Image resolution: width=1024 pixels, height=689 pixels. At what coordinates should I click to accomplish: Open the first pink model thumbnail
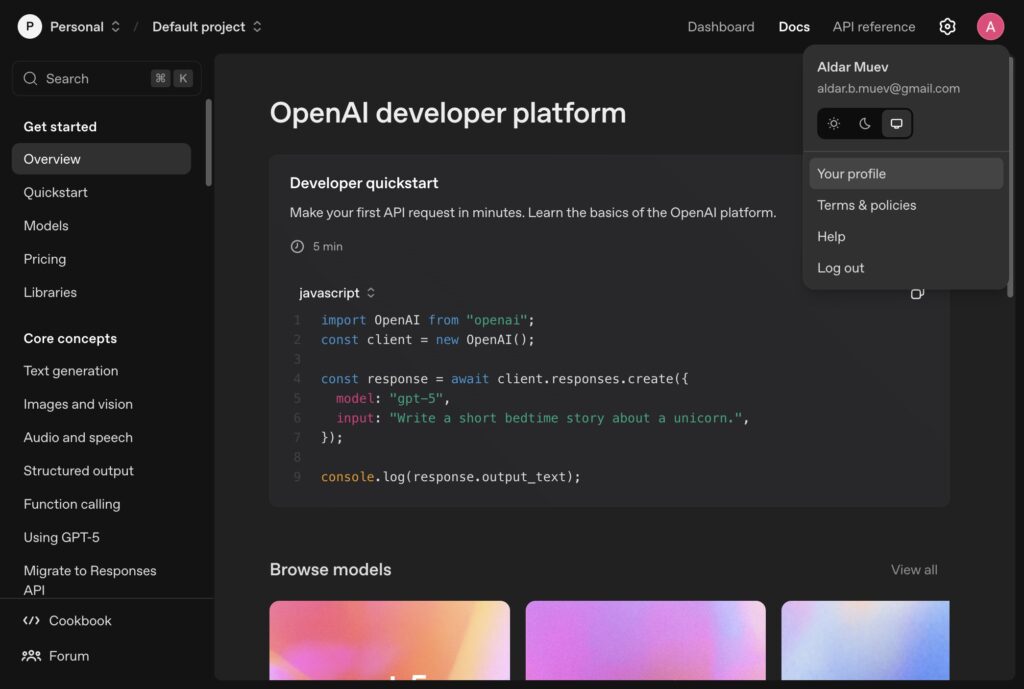point(389,640)
